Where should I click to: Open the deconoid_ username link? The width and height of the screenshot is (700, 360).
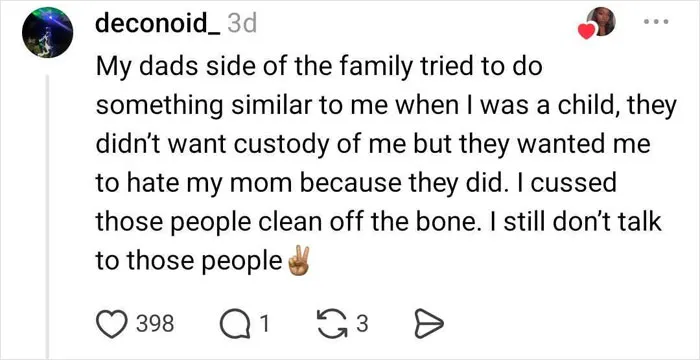157,24
